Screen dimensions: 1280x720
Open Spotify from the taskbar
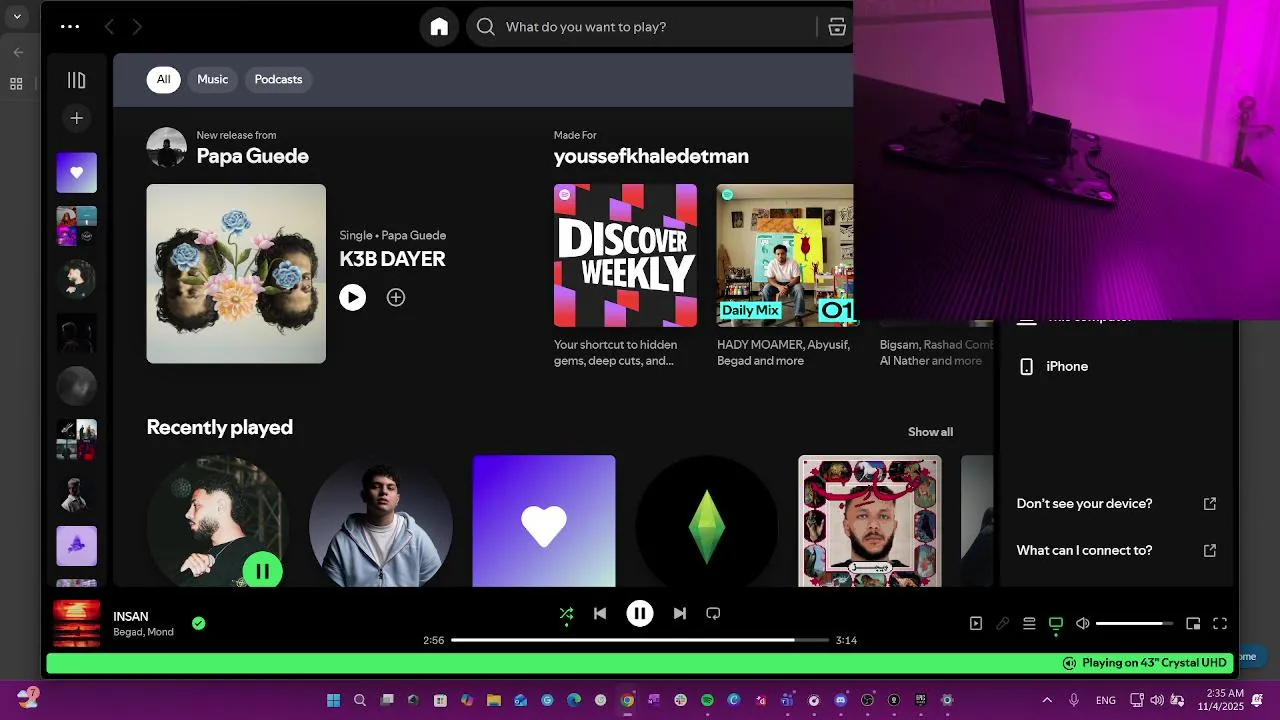(x=707, y=700)
